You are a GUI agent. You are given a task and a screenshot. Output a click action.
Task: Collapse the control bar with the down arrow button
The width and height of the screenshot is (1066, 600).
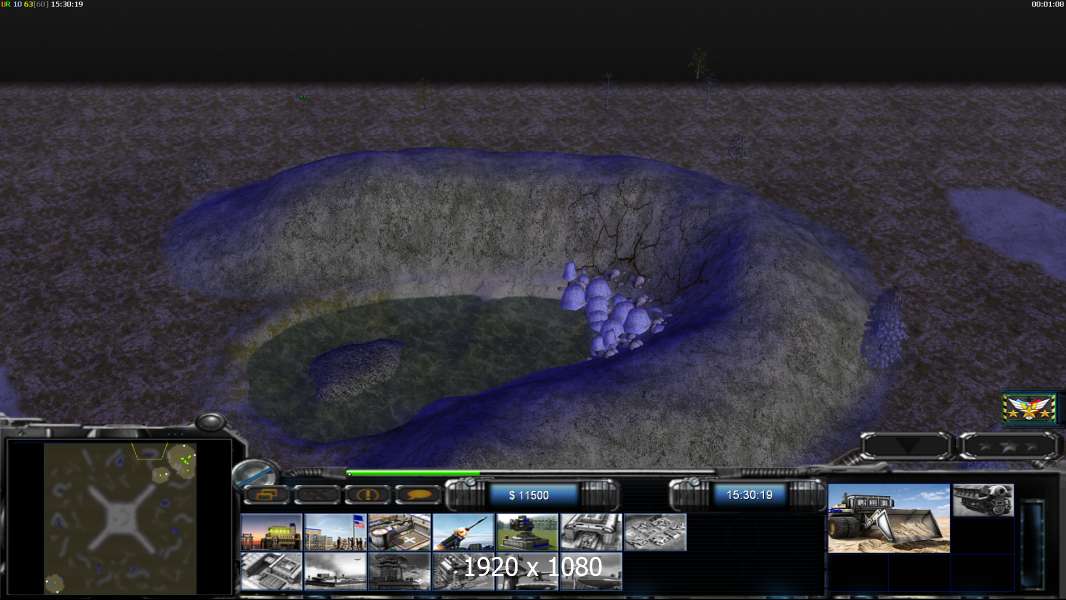[x=906, y=446]
